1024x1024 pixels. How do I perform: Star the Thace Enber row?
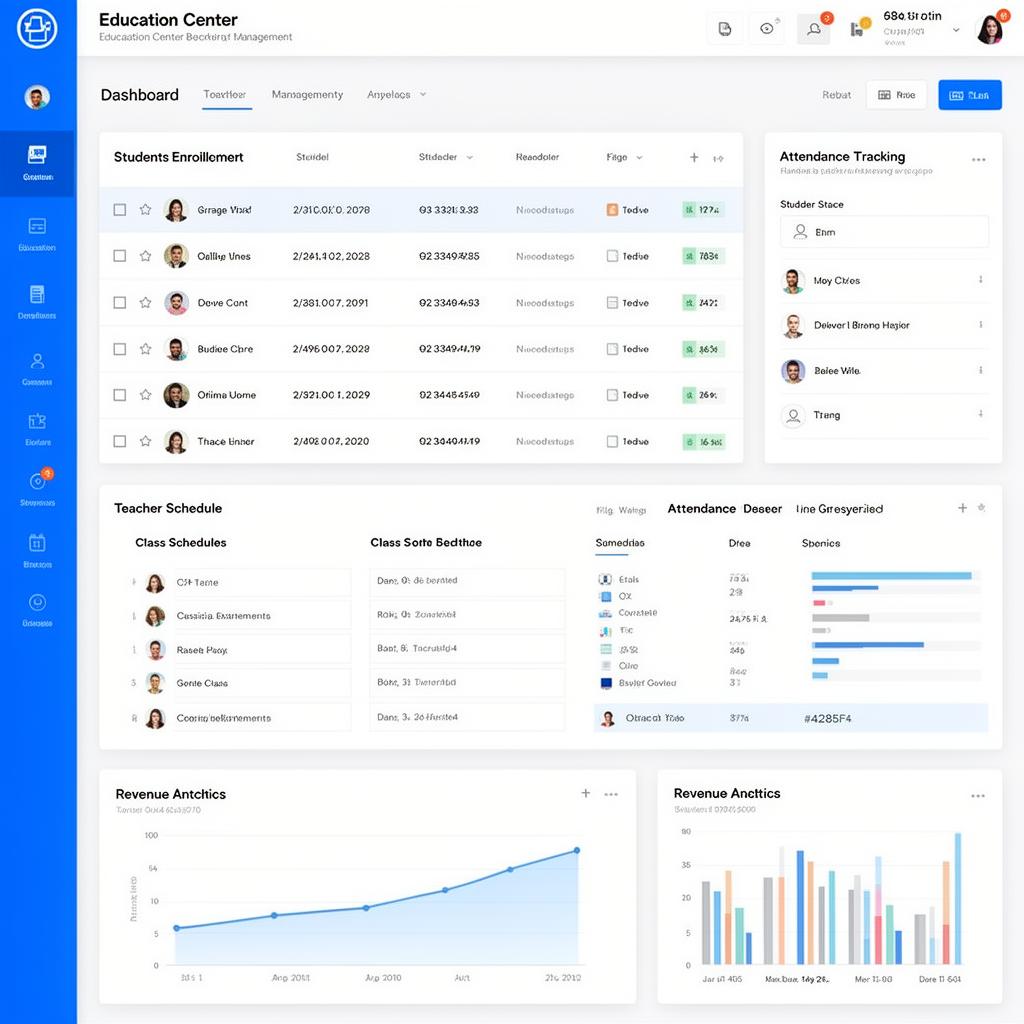(145, 441)
